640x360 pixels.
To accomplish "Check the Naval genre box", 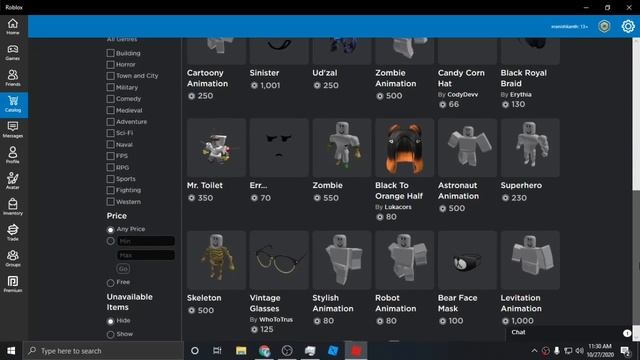I will 110,144.
